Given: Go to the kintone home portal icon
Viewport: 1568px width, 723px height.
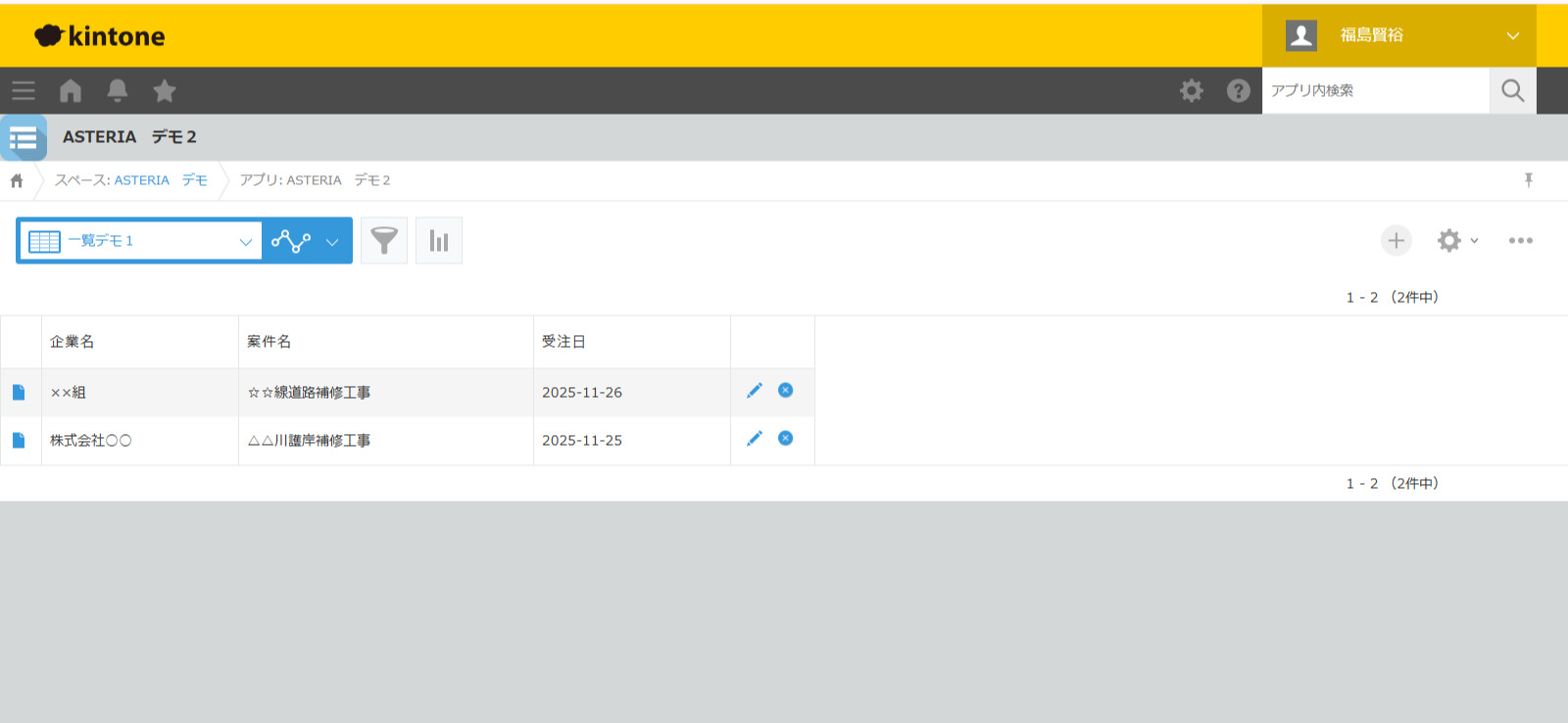Looking at the screenshot, I should [x=71, y=91].
